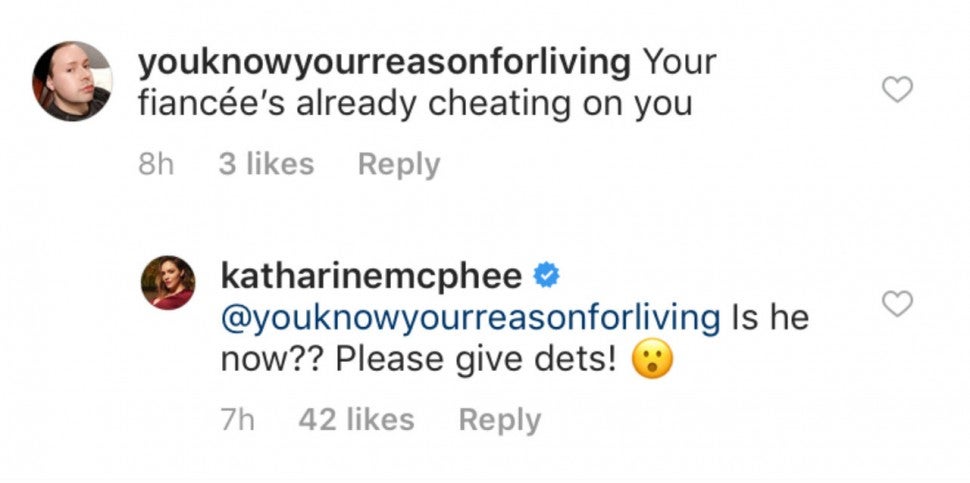This screenshot has width=970, height=483.
Task: Open youknowyourreasonforliving's profile picture
Action: point(73,81)
